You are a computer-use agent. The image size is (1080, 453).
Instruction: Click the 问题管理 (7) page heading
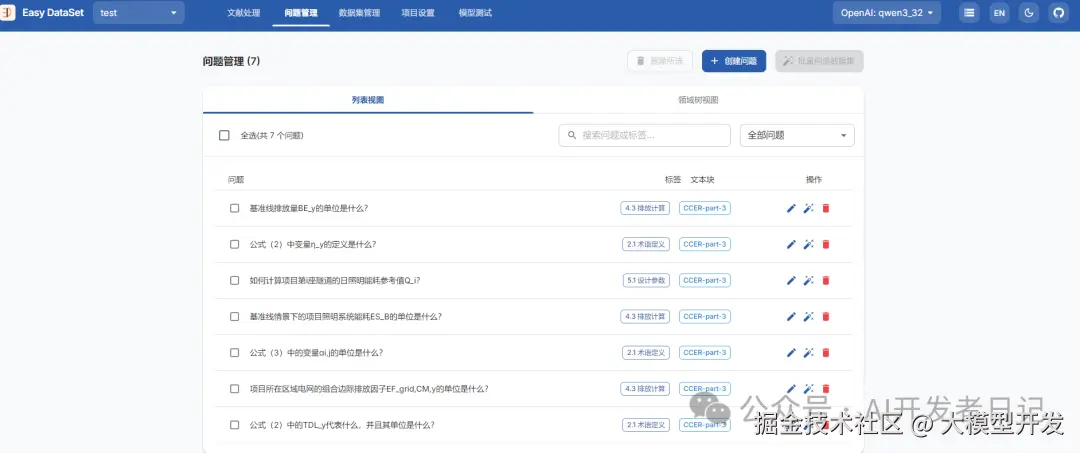click(x=231, y=61)
